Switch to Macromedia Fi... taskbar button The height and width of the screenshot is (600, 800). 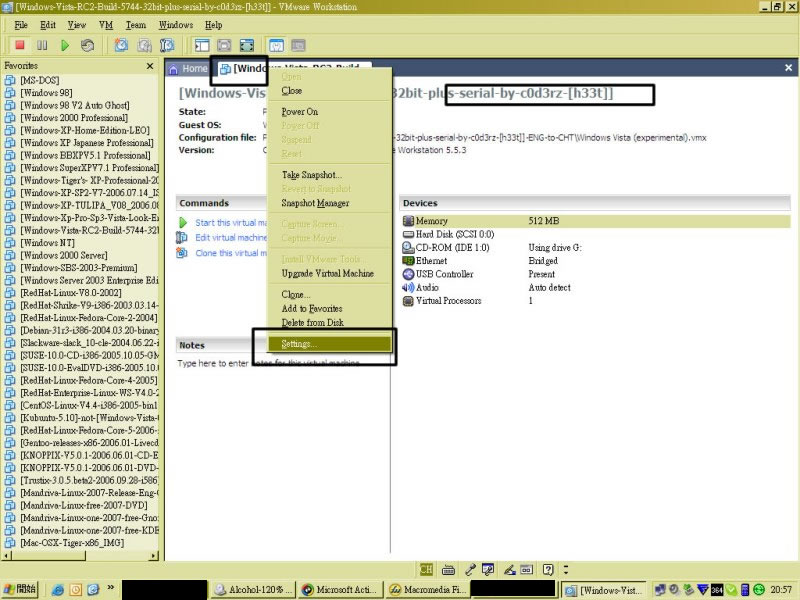(x=428, y=590)
